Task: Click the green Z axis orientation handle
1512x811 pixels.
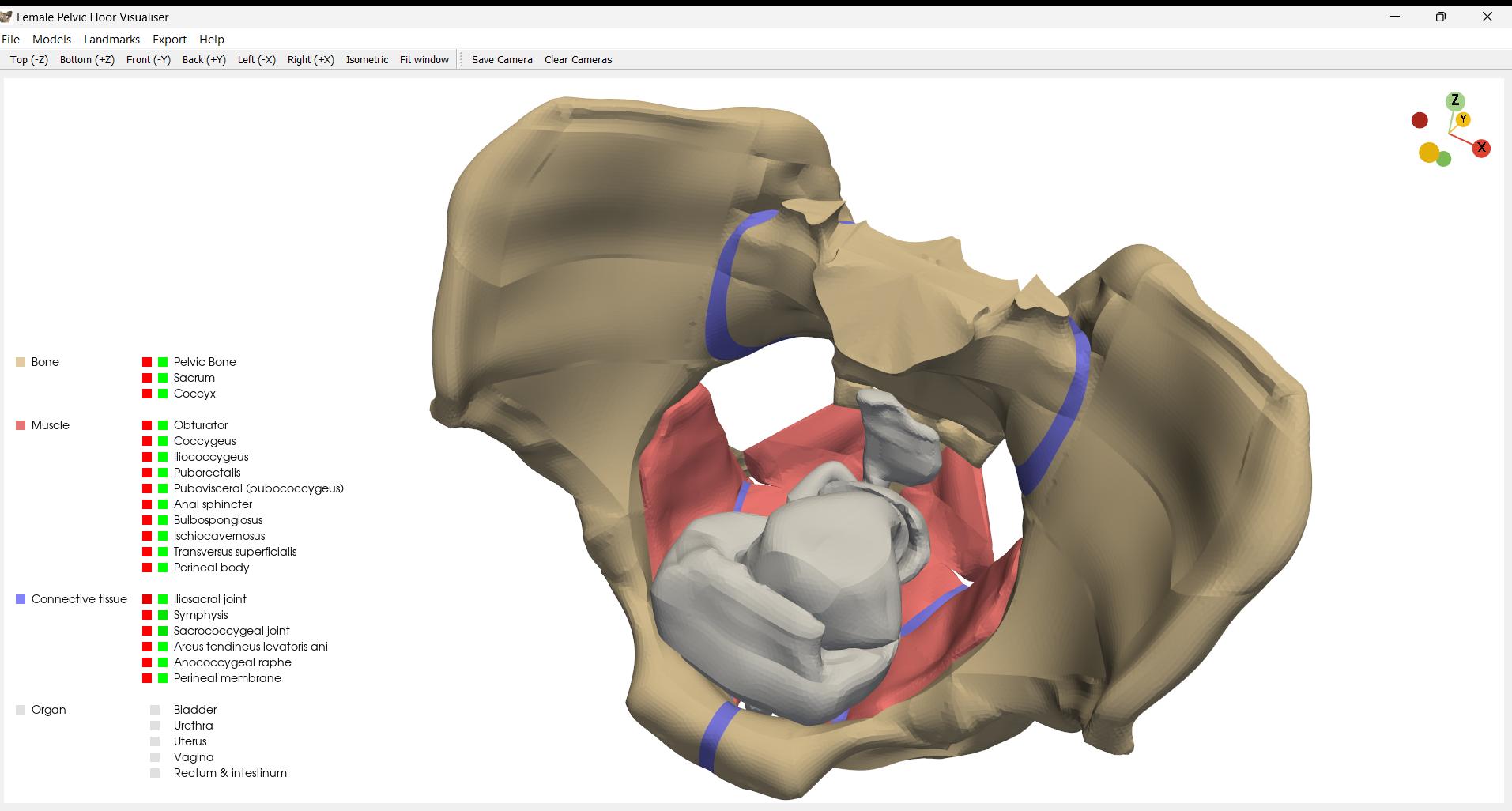Action: 1454,101
